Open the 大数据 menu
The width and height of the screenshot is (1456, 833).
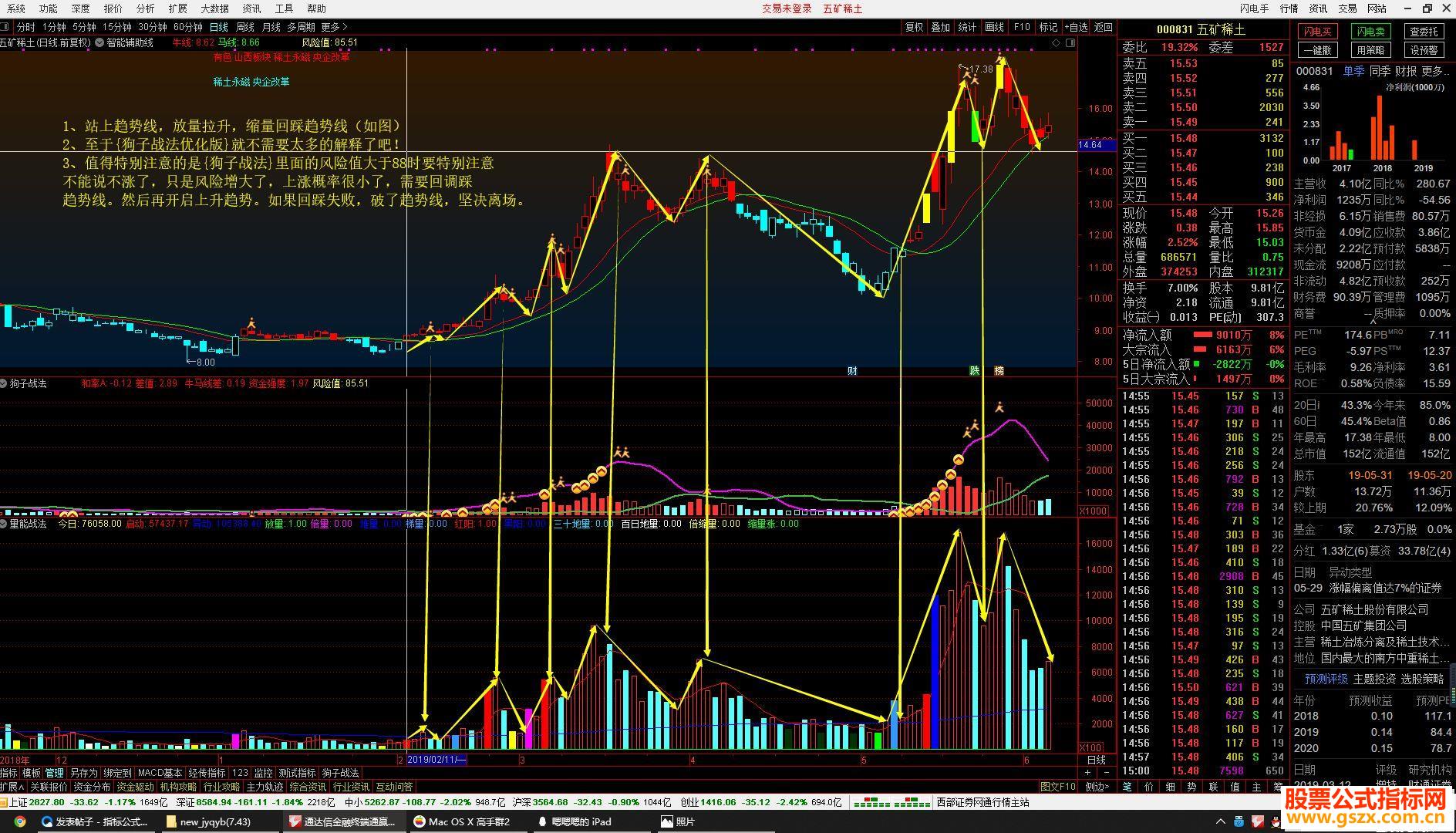(214, 8)
